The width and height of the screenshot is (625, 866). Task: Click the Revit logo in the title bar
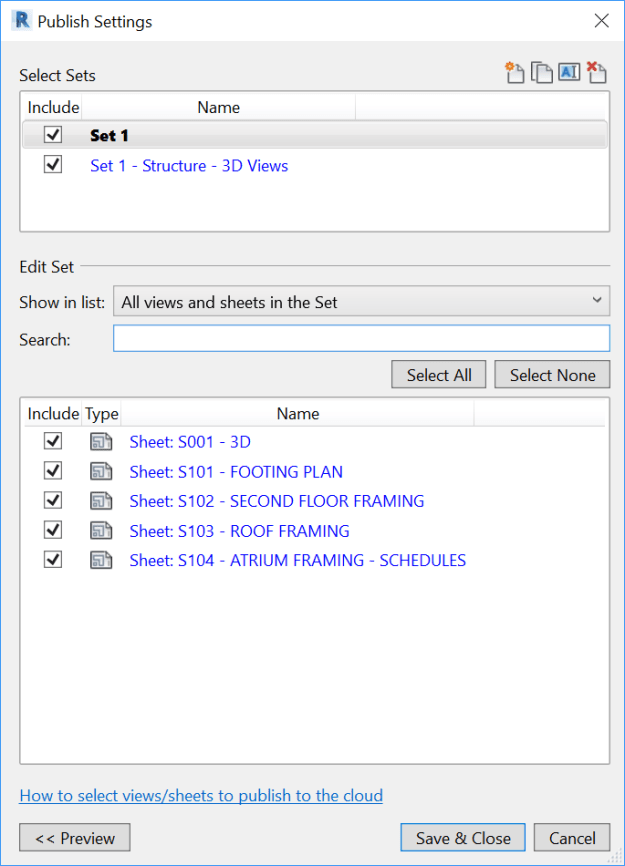coord(20,20)
